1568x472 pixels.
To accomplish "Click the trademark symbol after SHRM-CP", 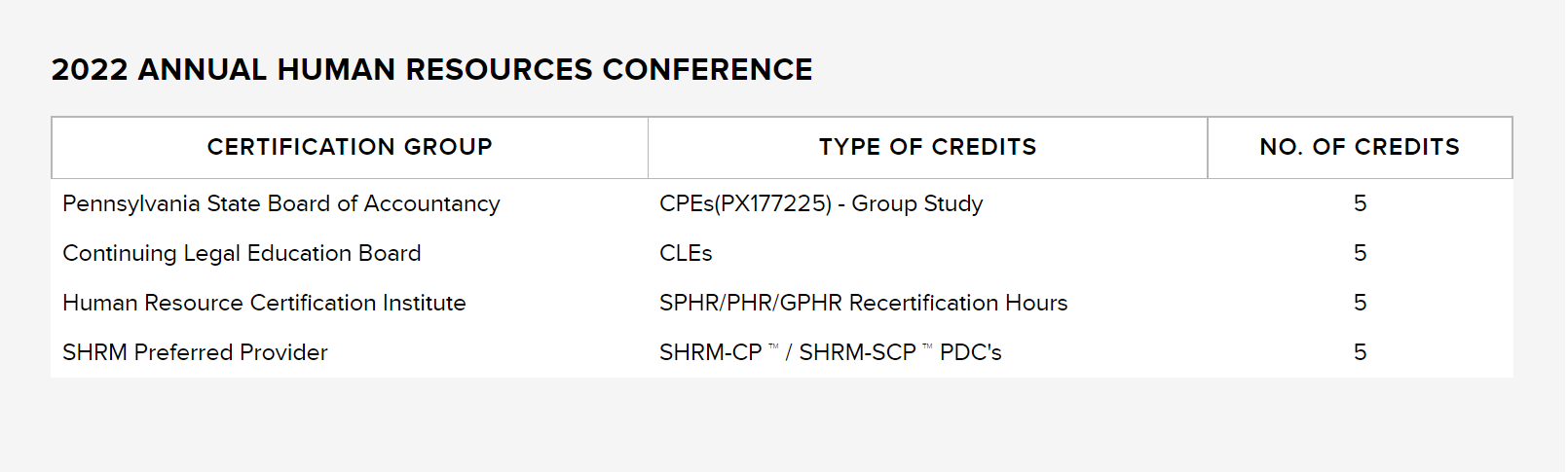I will (773, 346).
